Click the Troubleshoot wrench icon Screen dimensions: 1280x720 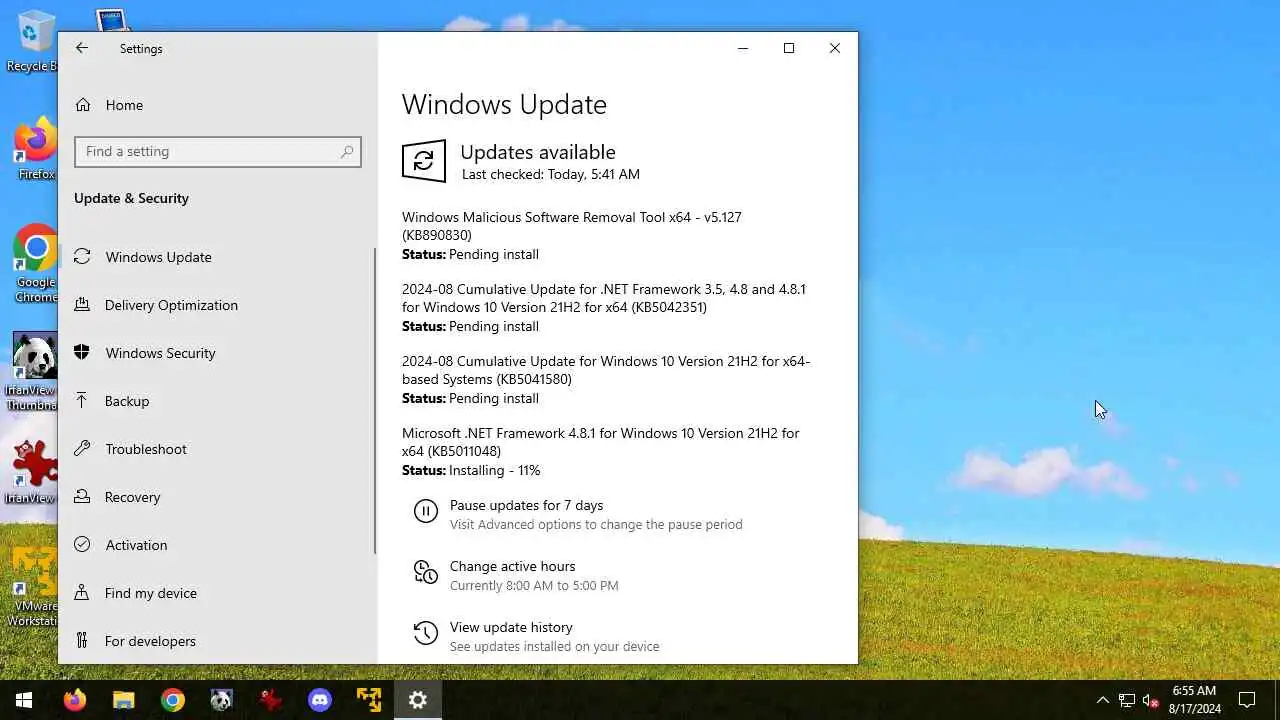click(83, 449)
